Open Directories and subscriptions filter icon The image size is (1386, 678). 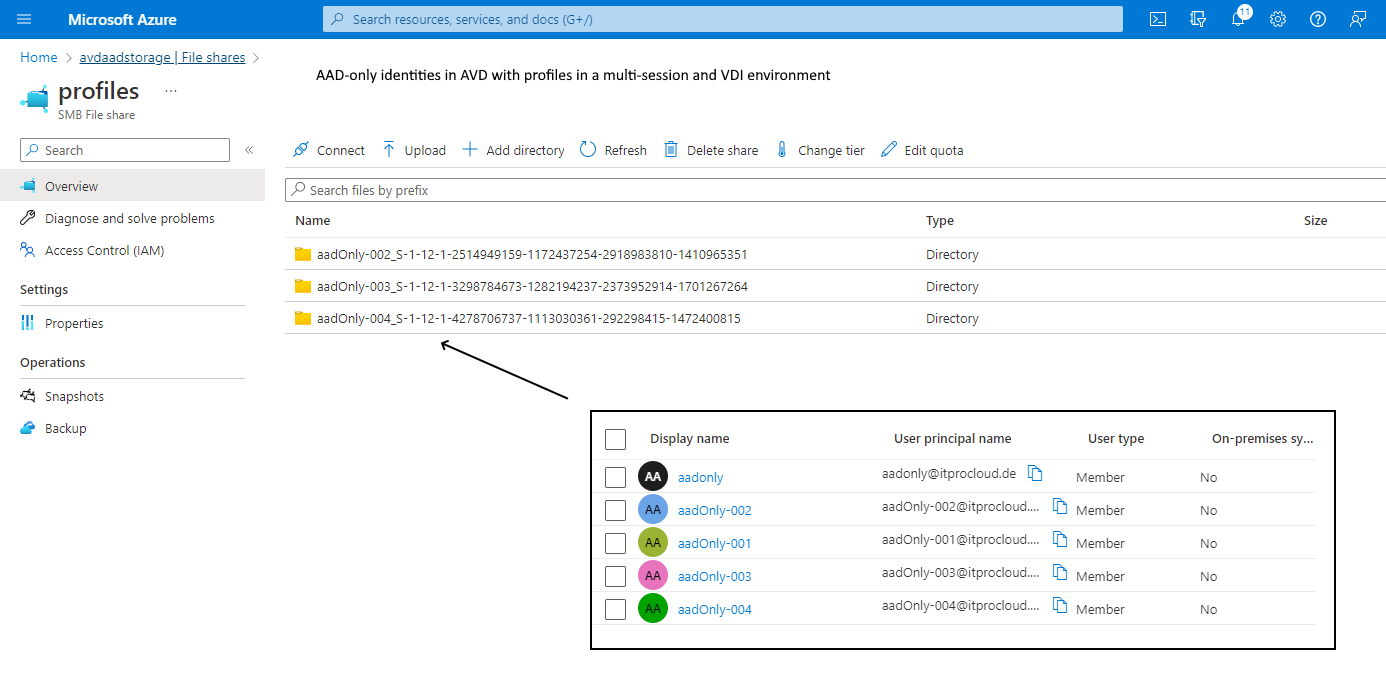(x=1198, y=19)
